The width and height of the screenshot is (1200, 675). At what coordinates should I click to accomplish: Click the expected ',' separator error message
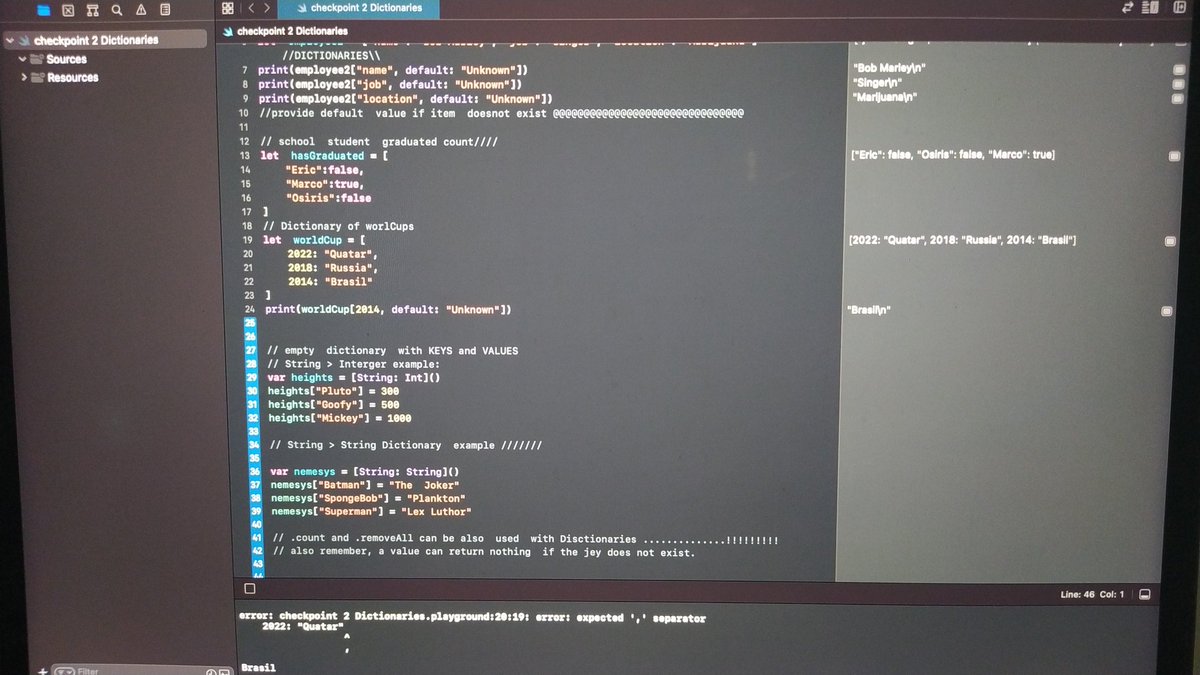click(472, 618)
